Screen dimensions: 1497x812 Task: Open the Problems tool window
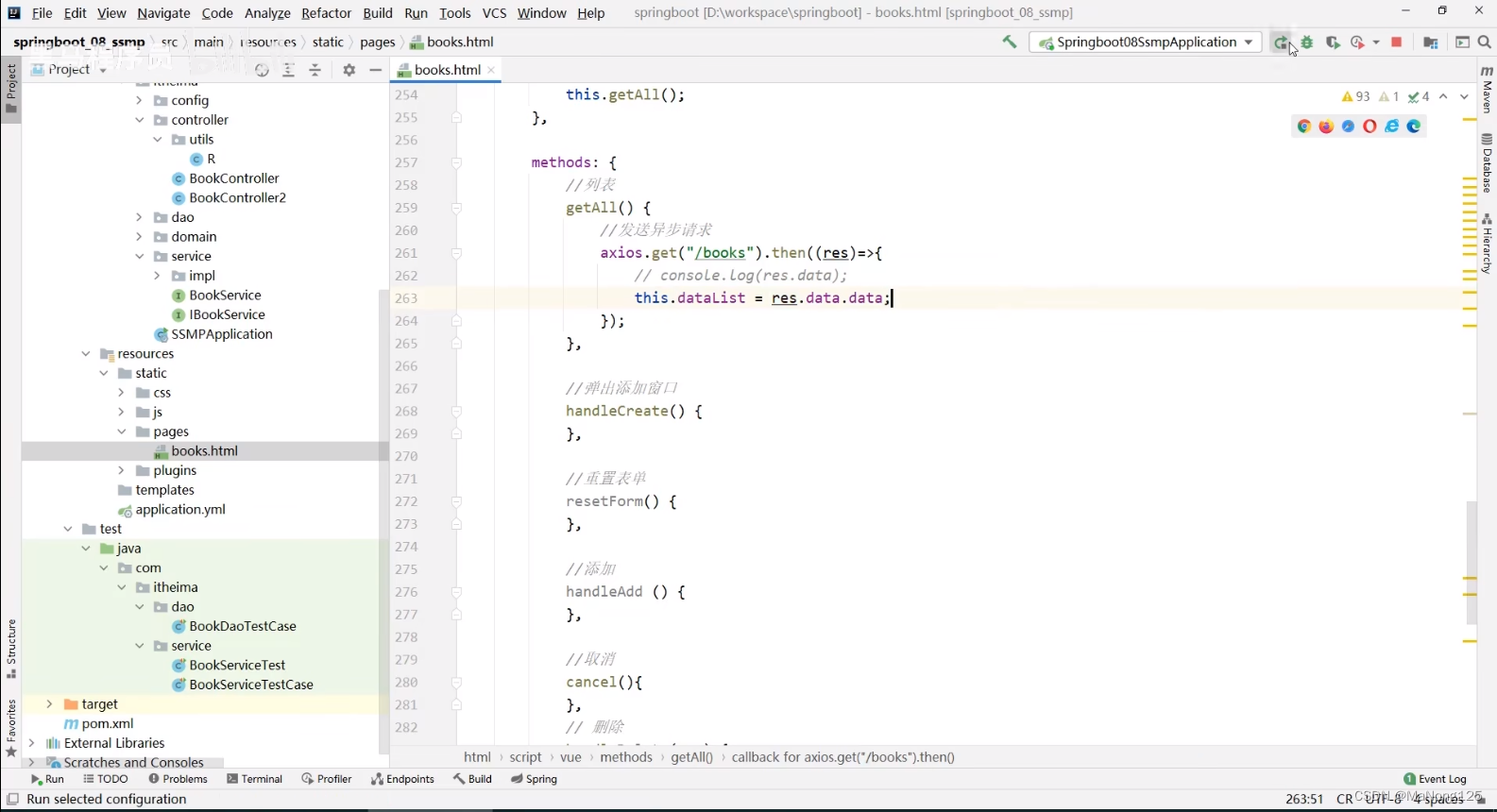pyautogui.click(x=178, y=779)
